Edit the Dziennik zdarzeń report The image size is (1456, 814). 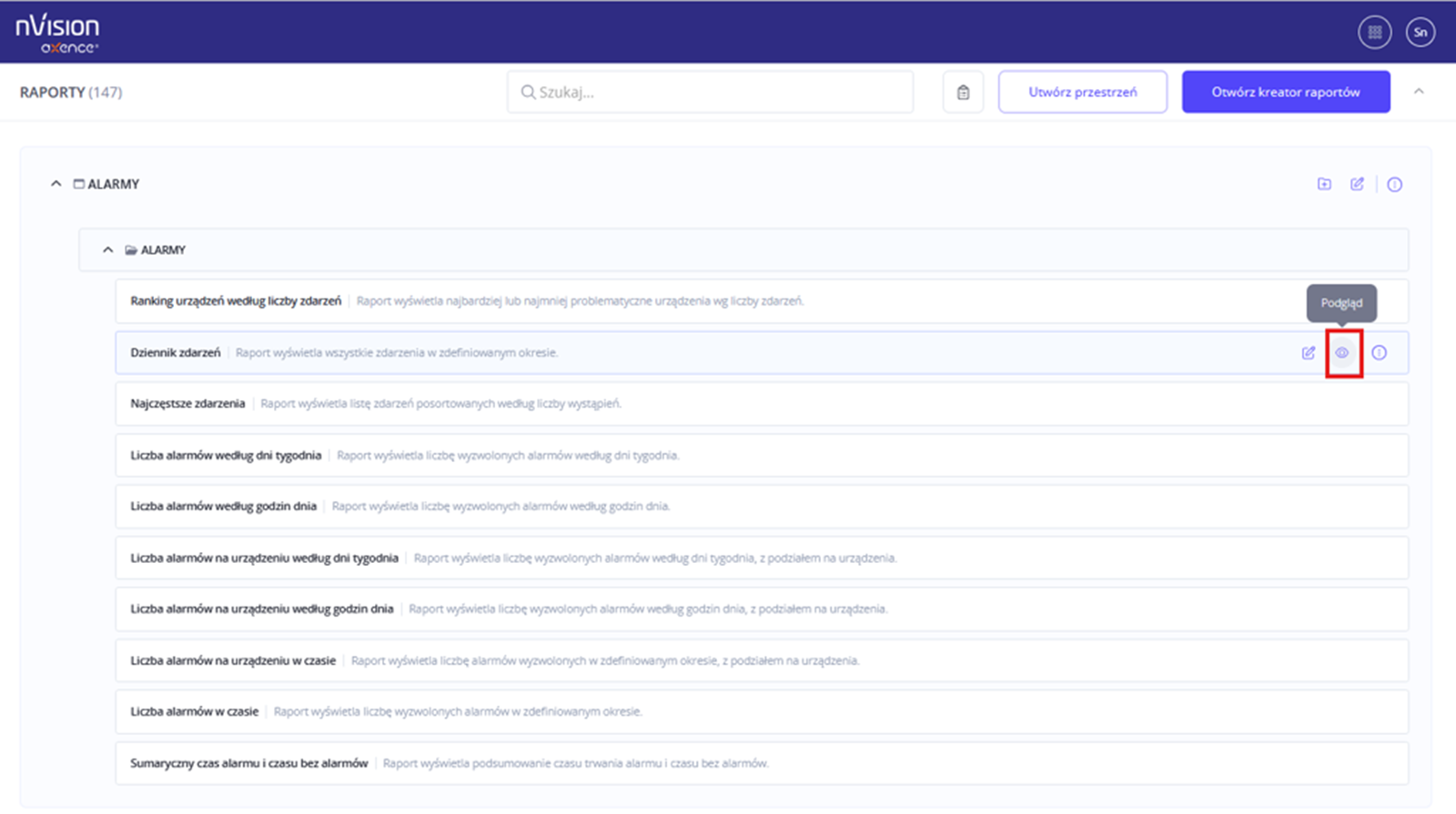[1309, 353]
